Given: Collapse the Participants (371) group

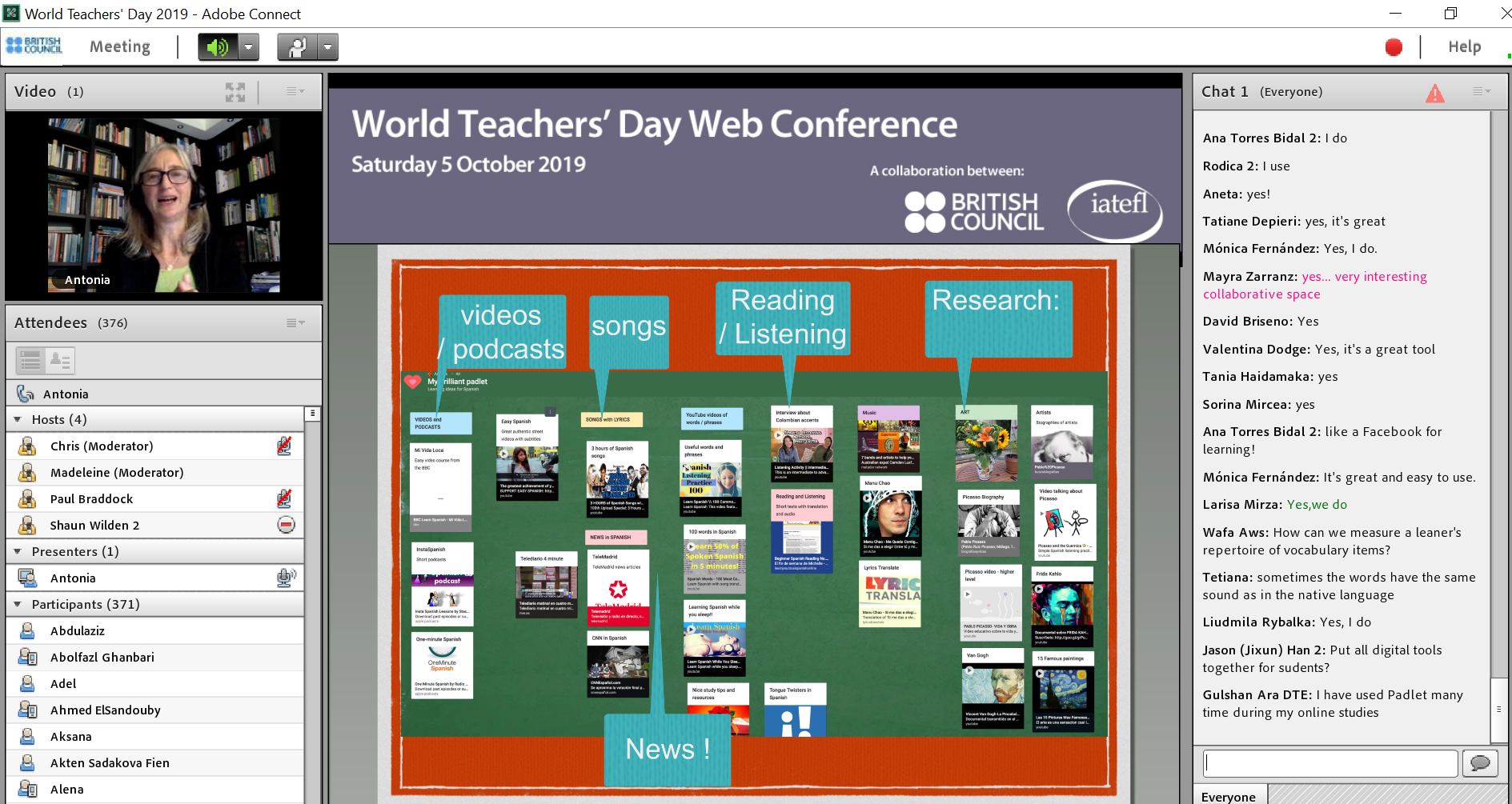Looking at the screenshot, I should 18,605.
